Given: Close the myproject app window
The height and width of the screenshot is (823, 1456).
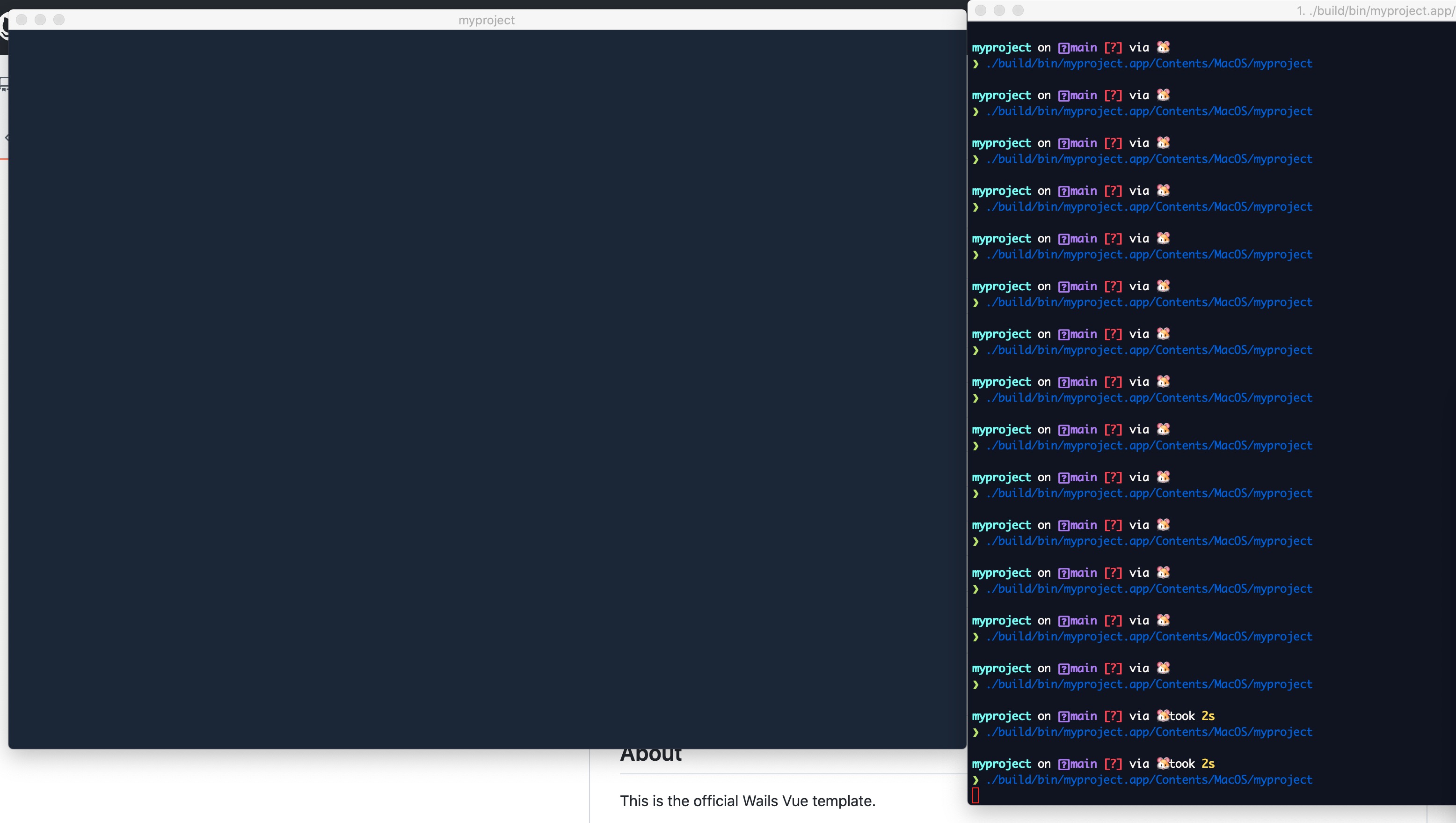Looking at the screenshot, I should click(22, 20).
